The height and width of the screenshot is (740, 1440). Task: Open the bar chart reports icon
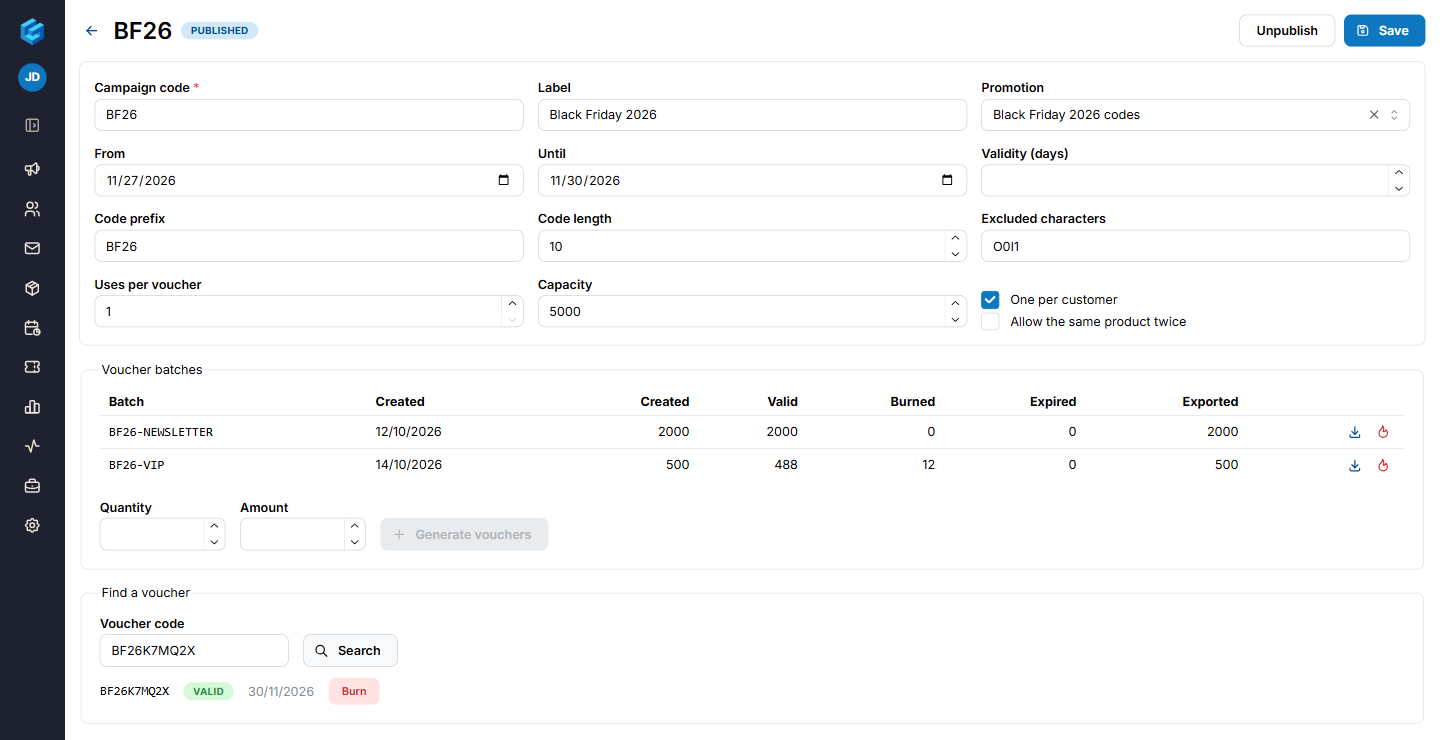32,407
